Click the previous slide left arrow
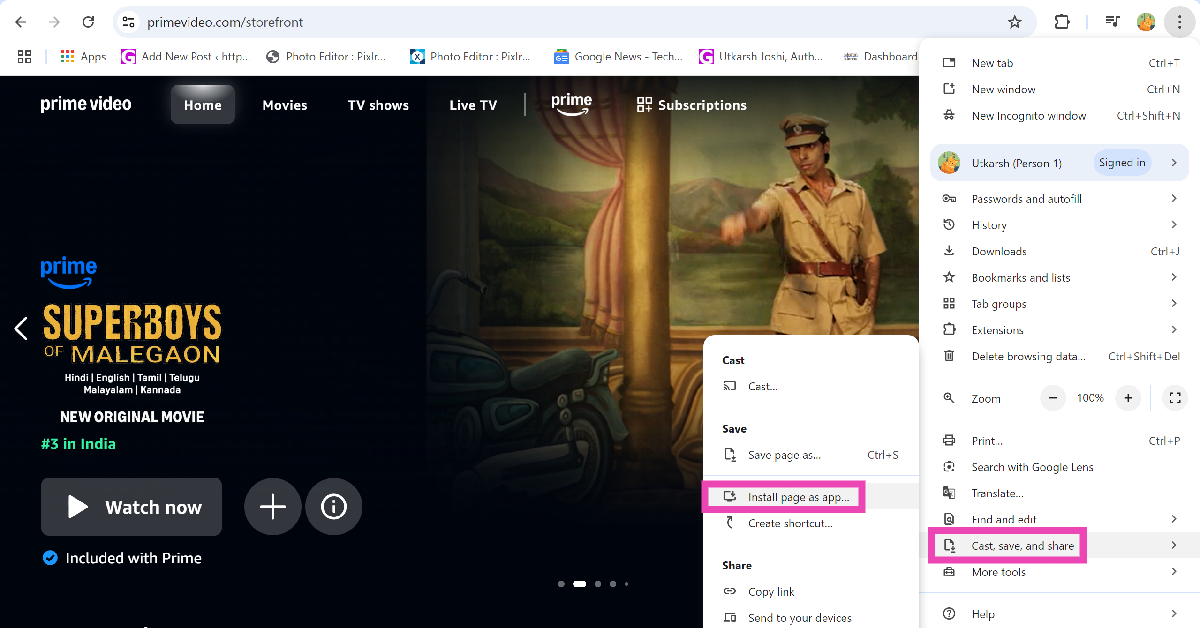Viewport: 1200px width, 628px height. click(x=21, y=328)
